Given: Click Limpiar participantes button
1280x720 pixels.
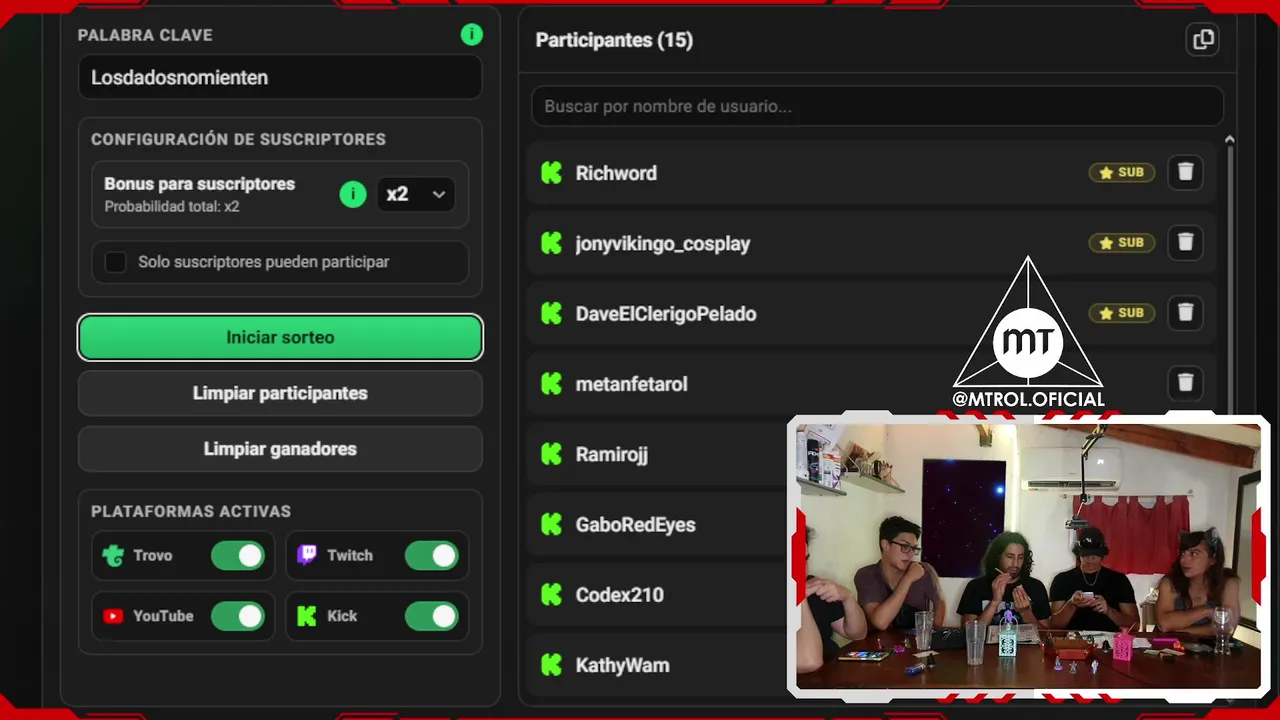Looking at the screenshot, I should click(x=280, y=393).
